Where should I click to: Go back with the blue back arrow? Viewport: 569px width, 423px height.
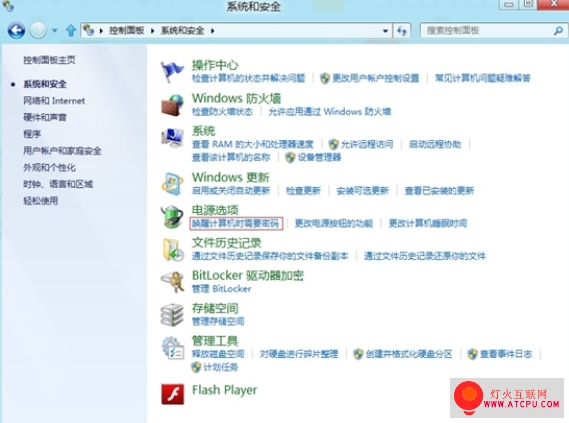click(16, 30)
